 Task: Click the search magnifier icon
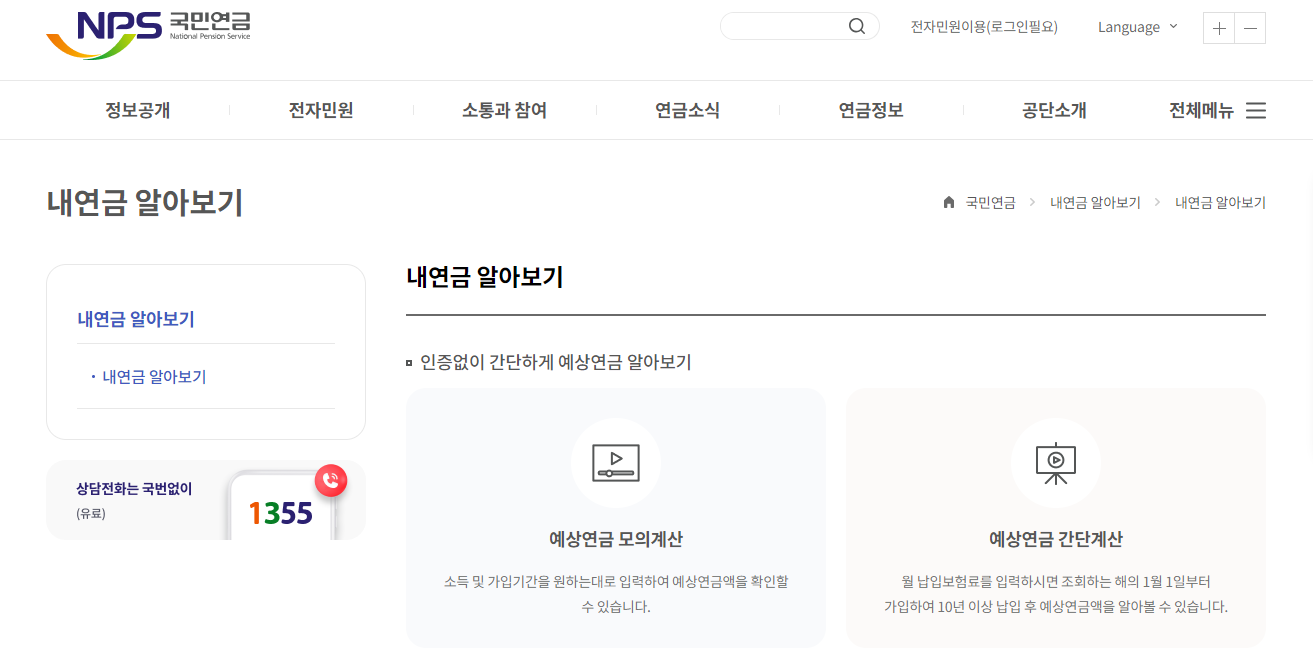[856, 26]
